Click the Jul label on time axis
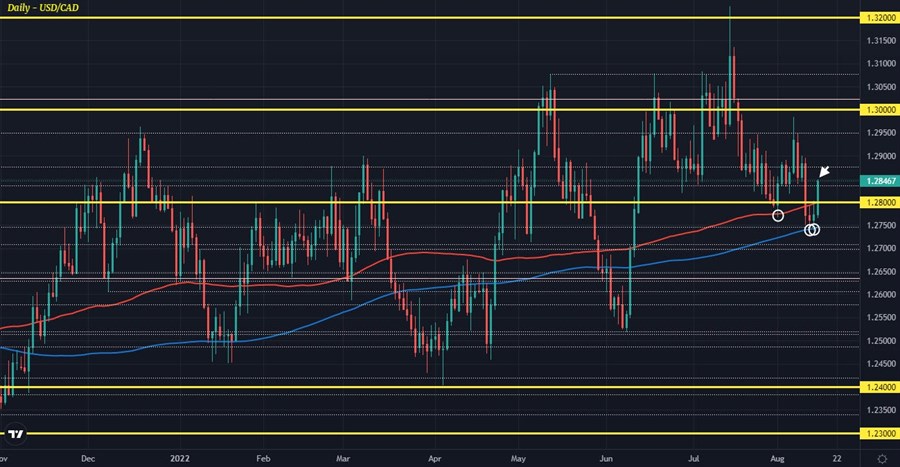 coord(694,458)
